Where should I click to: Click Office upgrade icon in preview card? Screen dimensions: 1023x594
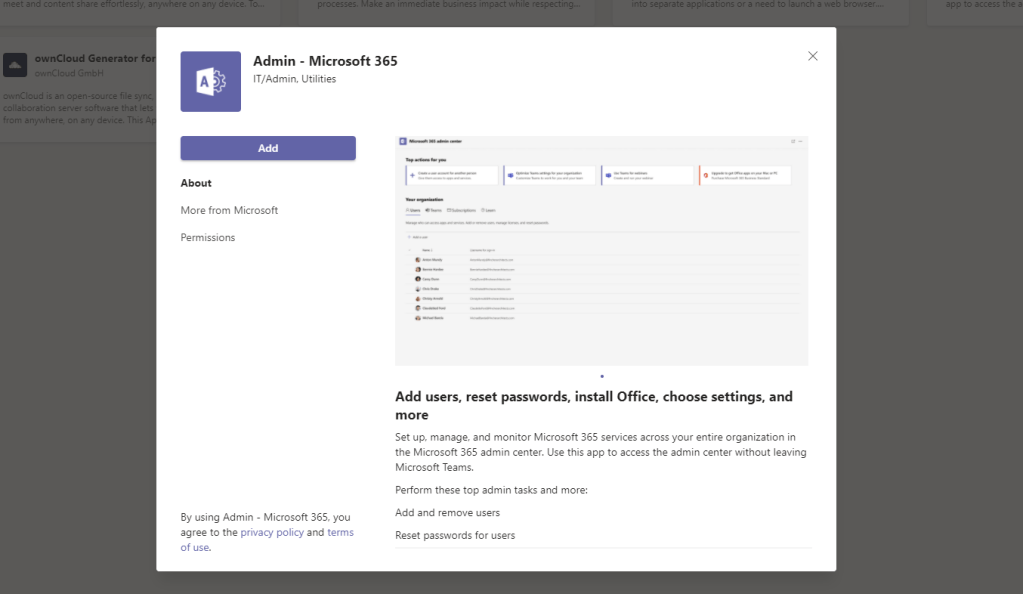tap(706, 176)
